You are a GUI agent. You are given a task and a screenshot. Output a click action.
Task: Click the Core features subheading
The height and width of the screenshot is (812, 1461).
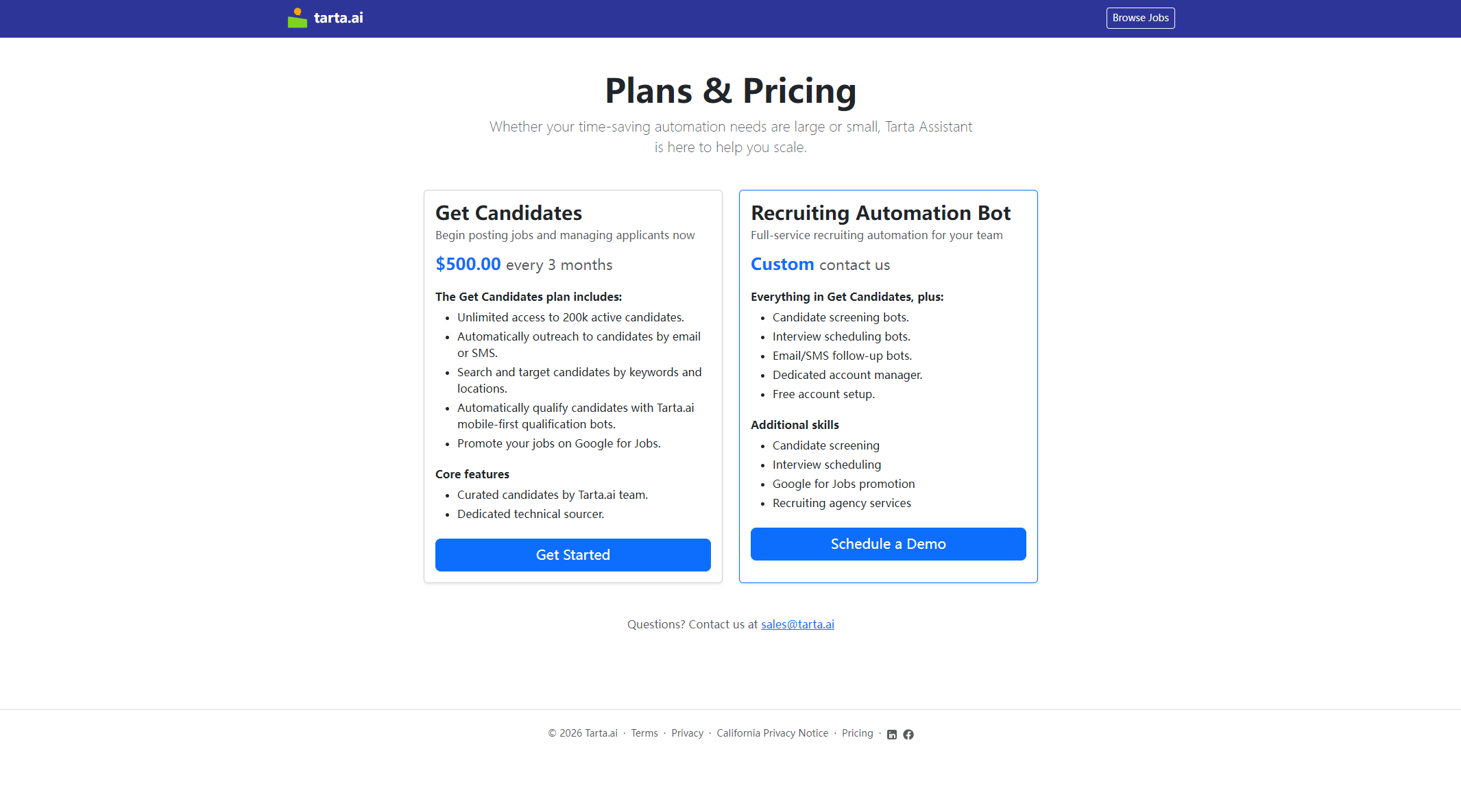(x=472, y=474)
